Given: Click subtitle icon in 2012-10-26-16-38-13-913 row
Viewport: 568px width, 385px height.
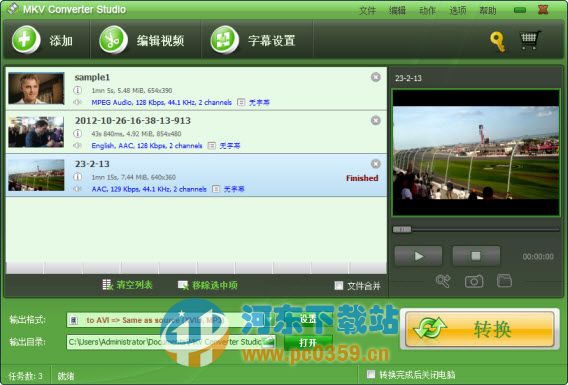Looking at the screenshot, I should pyautogui.click(x=212, y=146).
